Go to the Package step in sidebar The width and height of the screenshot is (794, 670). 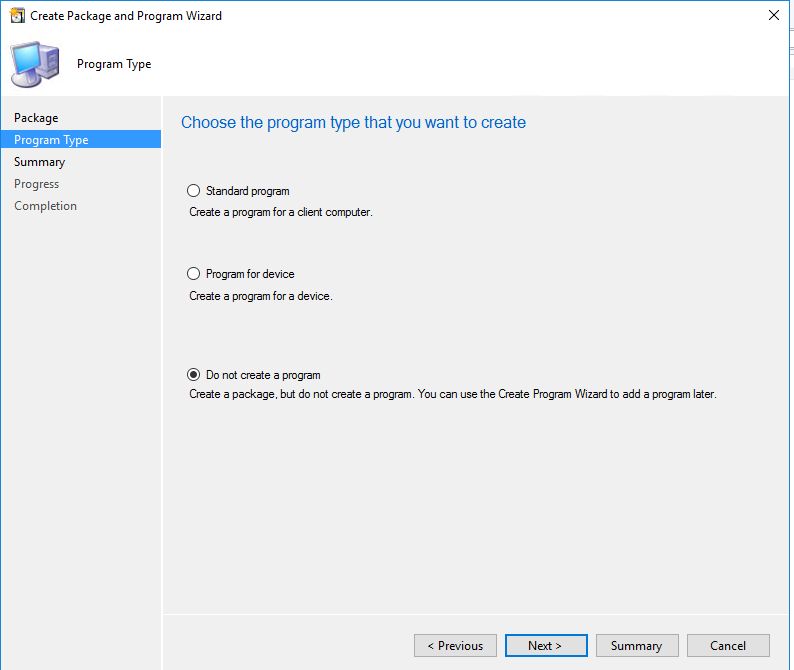coord(36,118)
